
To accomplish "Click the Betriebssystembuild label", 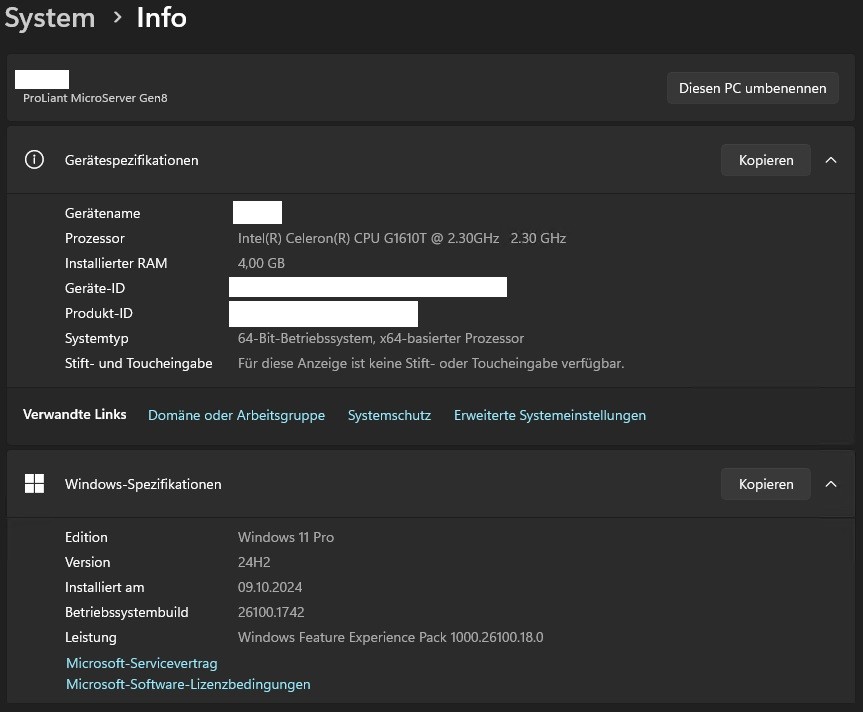I will 127,612.
